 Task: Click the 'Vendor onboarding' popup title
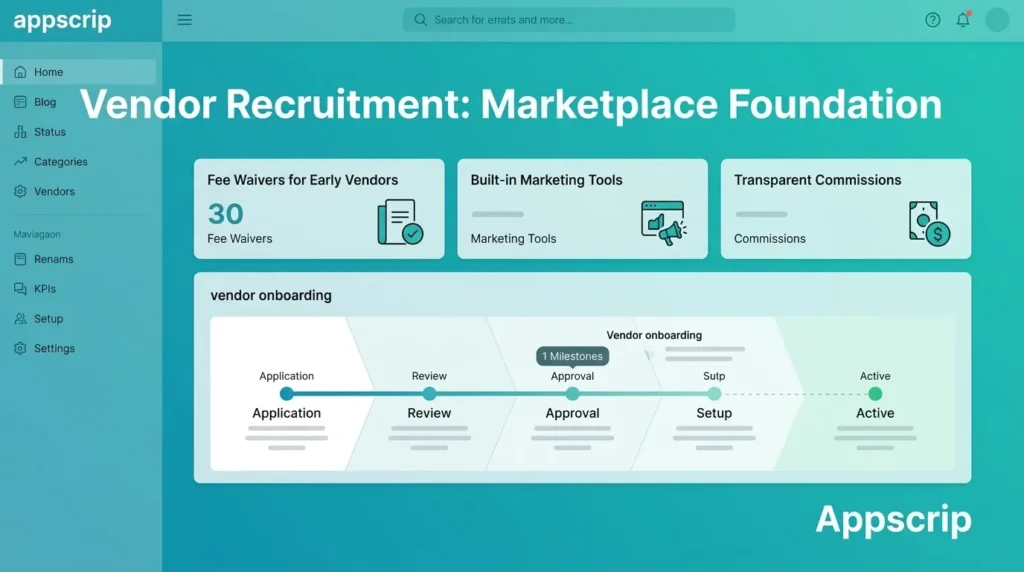[654, 335]
